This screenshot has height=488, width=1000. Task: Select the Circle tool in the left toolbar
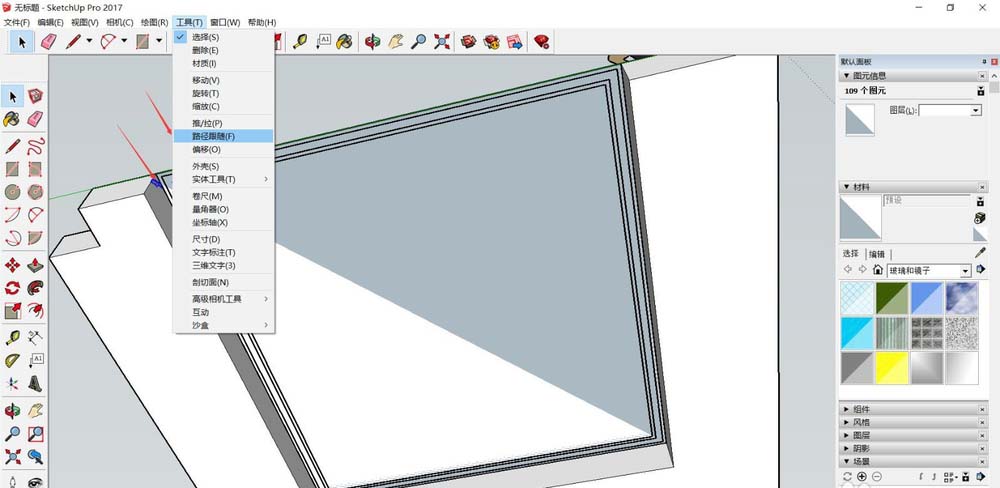click(12, 192)
